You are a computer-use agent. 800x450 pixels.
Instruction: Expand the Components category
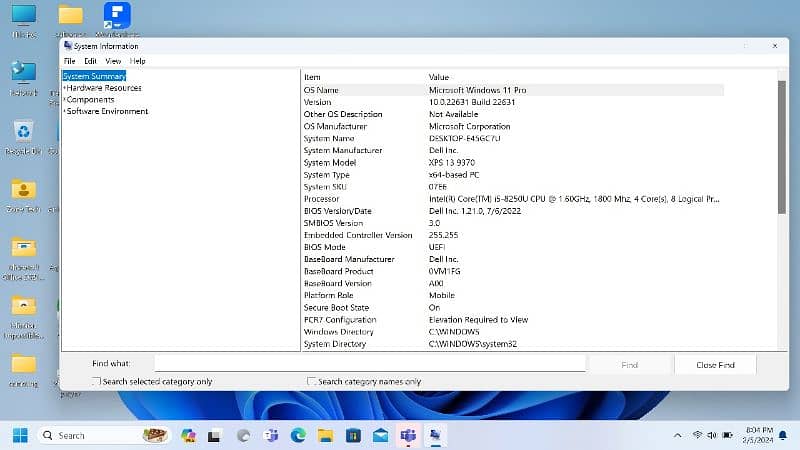[64, 100]
